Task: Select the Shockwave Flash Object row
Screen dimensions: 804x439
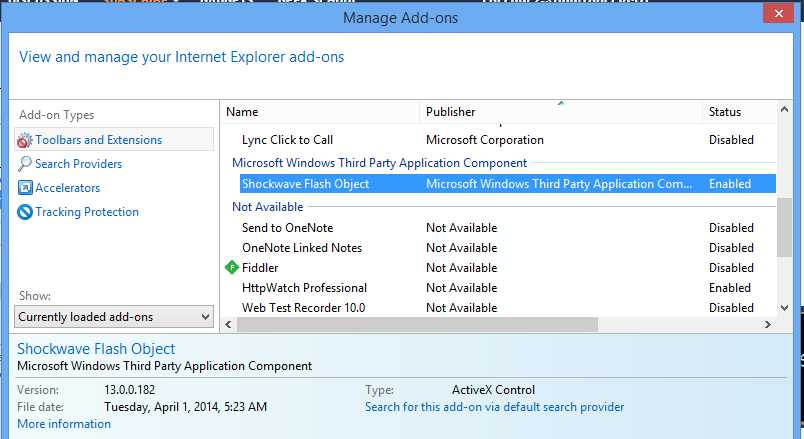Action: point(508,184)
